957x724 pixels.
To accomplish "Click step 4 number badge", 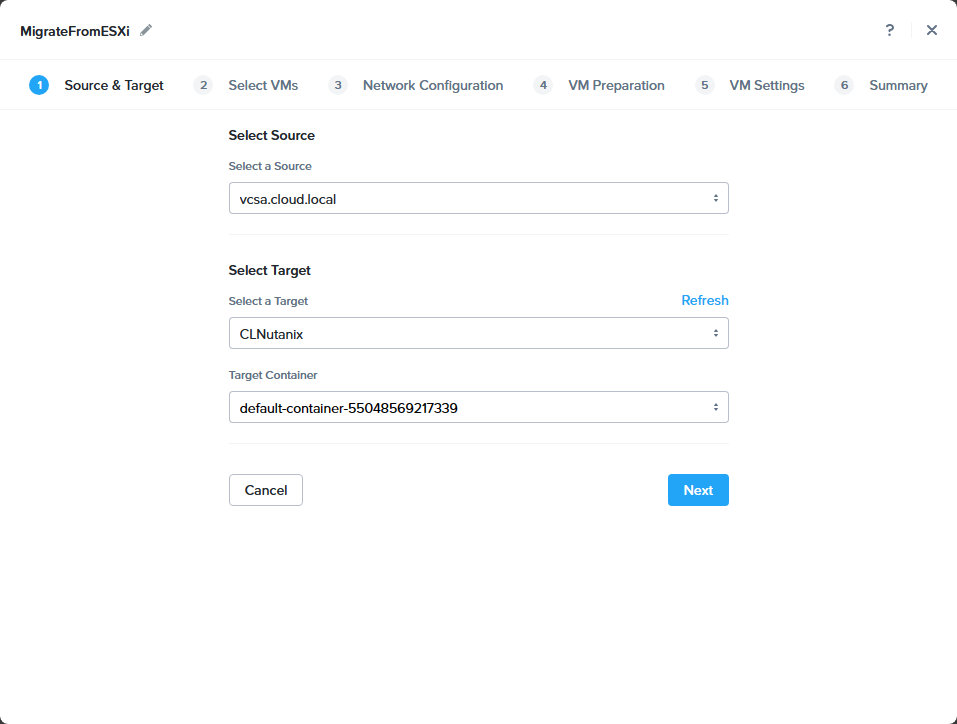I will click(543, 85).
